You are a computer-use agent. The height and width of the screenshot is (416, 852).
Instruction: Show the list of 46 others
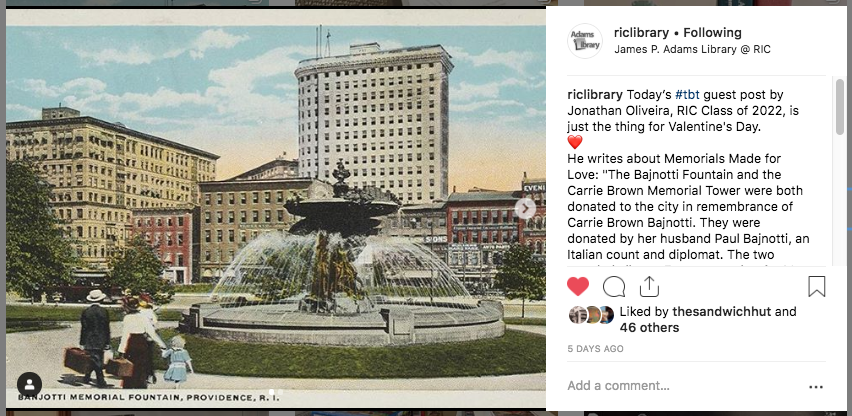pyautogui.click(x=649, y=327)
